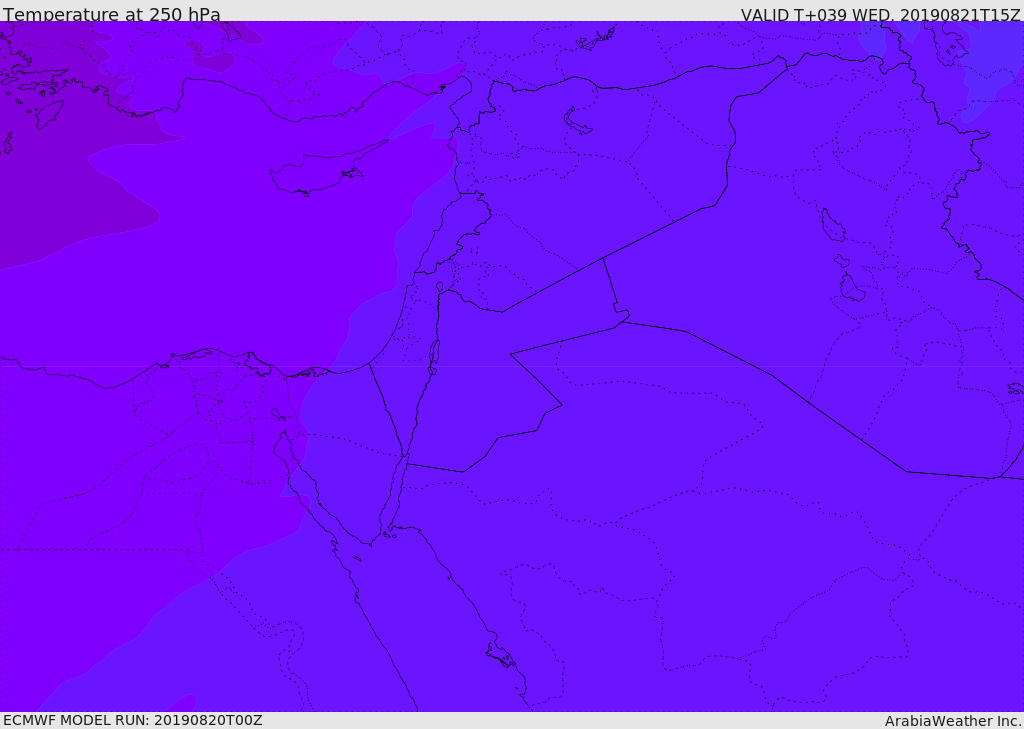Viewport: 1024px width, 729px height.
Task: Click the 'ECMWF MODEL RUN: 20190820T00Z' footer text
Action: [133, 721]
